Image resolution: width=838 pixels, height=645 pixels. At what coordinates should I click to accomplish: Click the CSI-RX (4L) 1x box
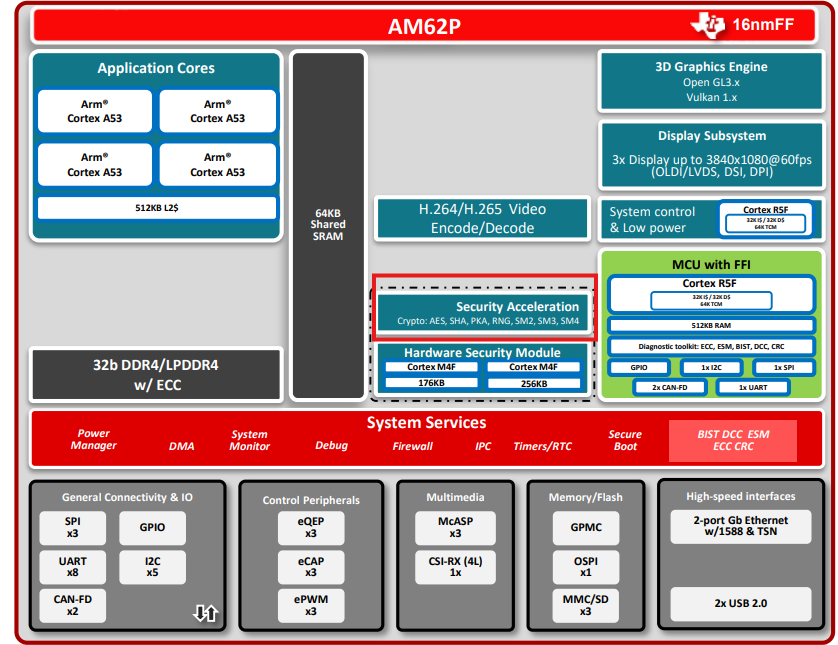click(455, 567)
